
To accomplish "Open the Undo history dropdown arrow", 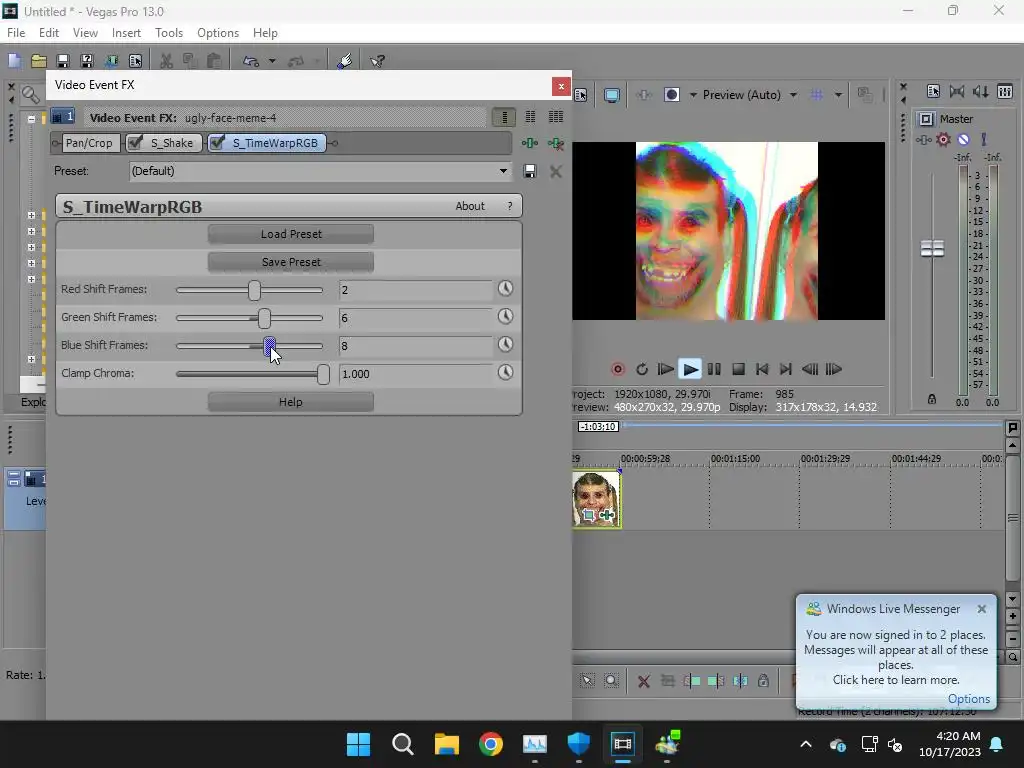I will (x=272, y=61).
